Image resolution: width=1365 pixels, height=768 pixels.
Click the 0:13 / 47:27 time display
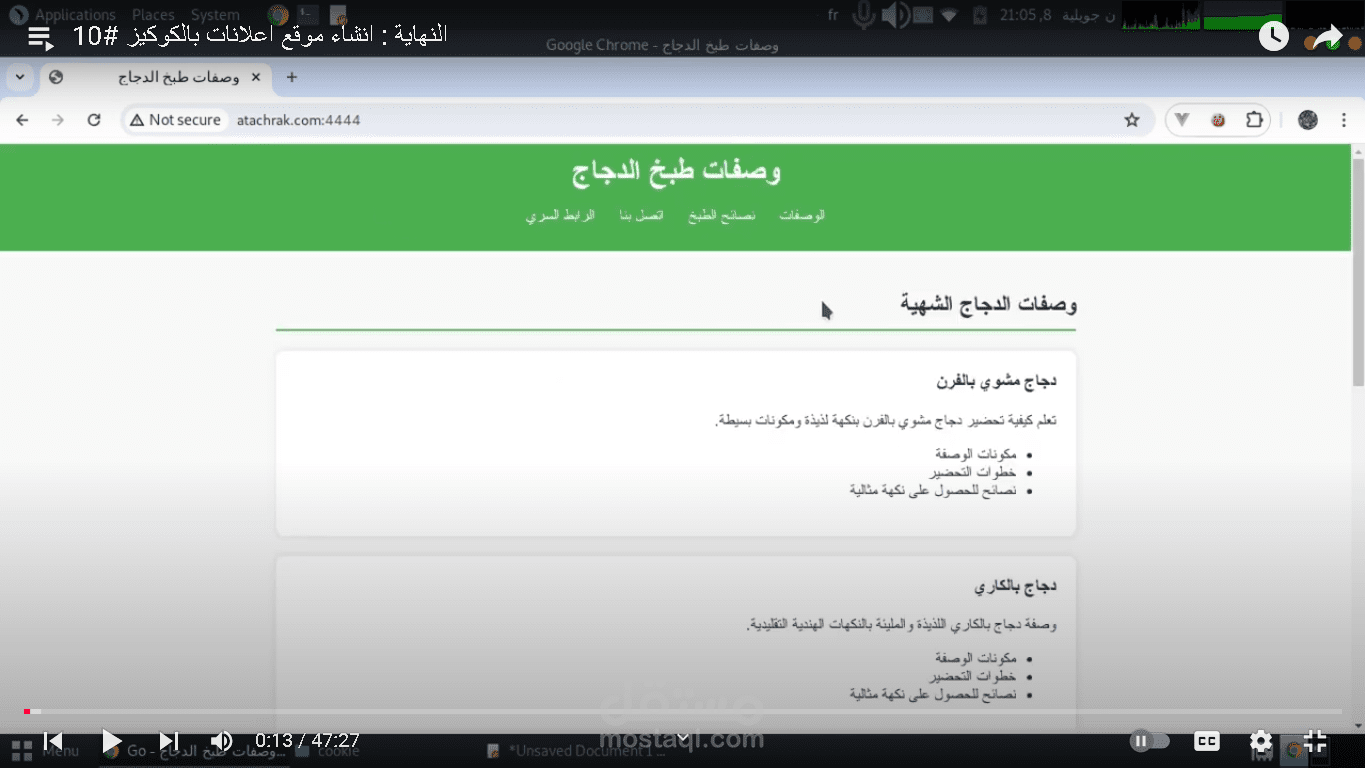(307, 741)
